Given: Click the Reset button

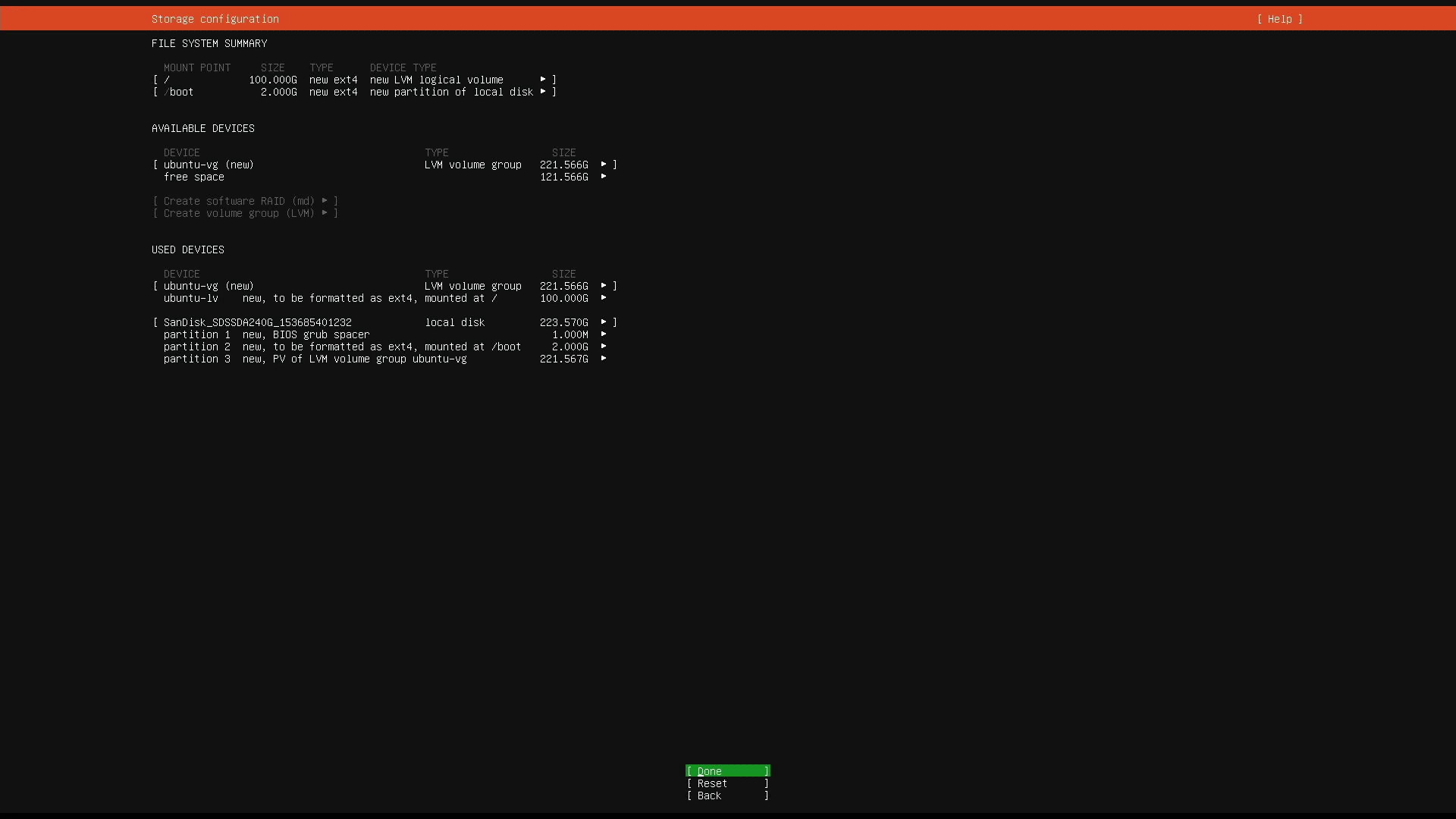Looking at the screenshot, I should [x=726, y=783].
